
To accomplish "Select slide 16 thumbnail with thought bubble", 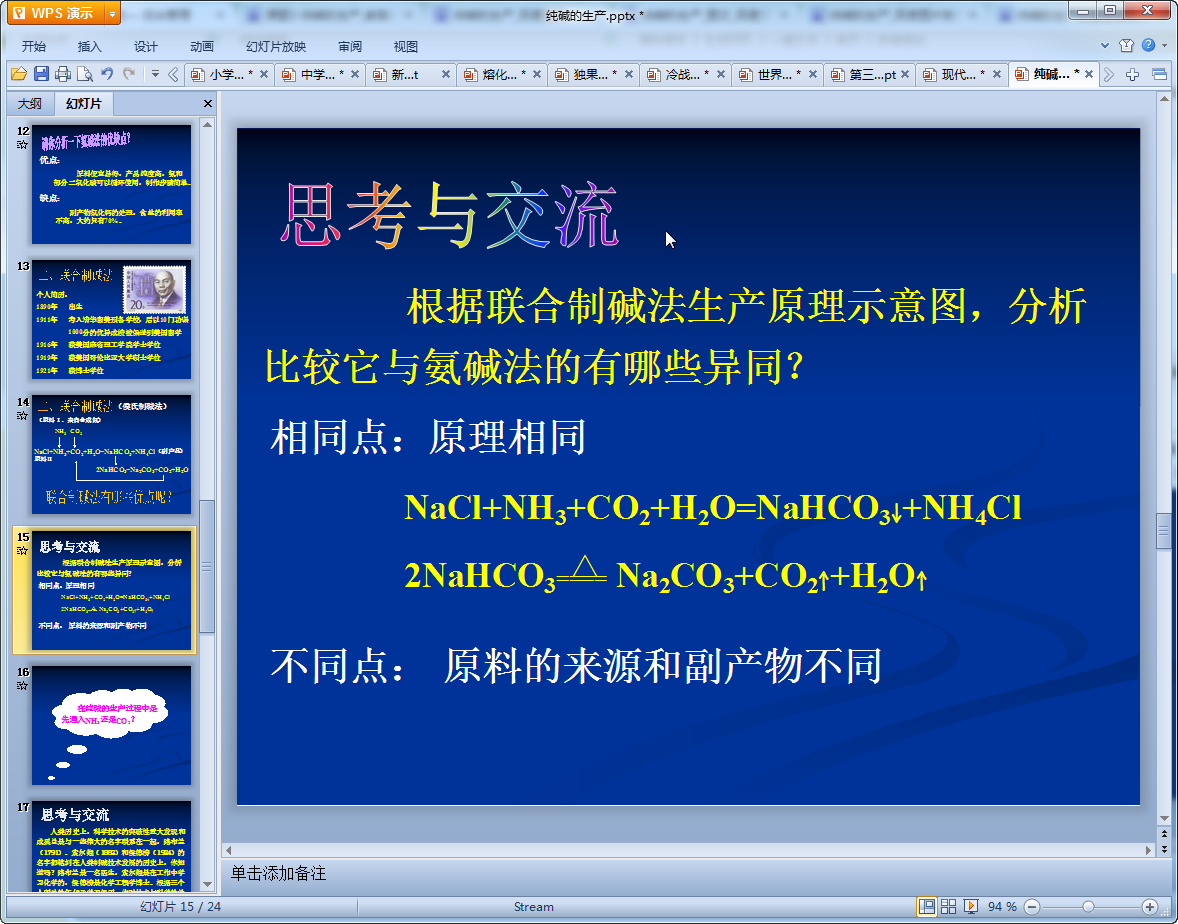I will tap(111, 724).
